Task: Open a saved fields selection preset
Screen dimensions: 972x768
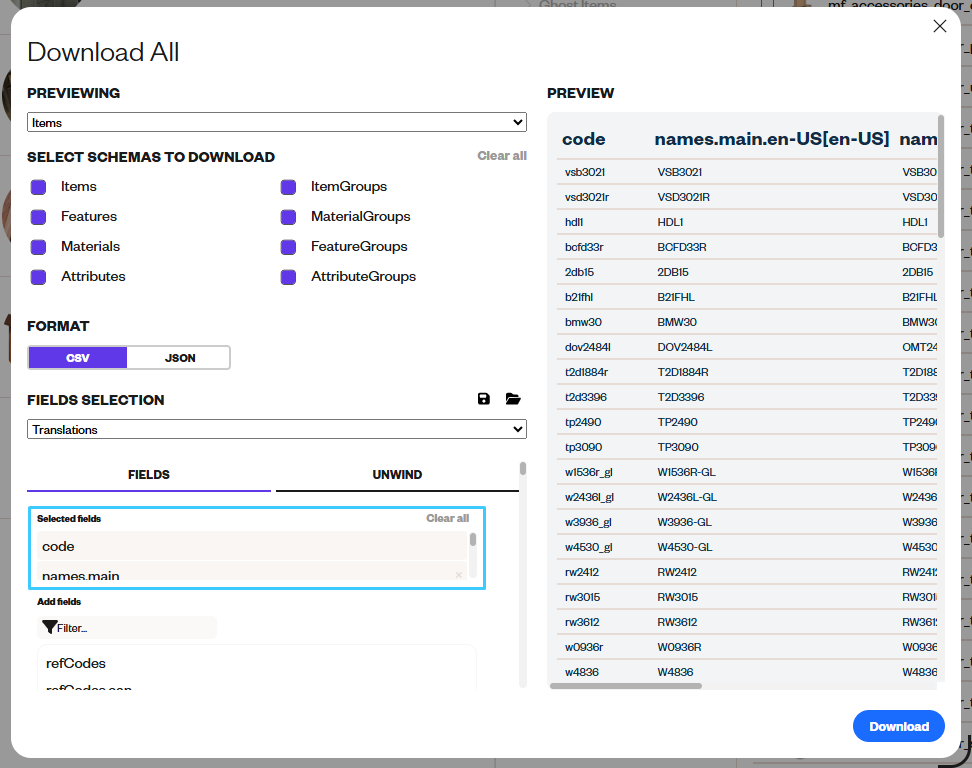Action: (513, 399)
